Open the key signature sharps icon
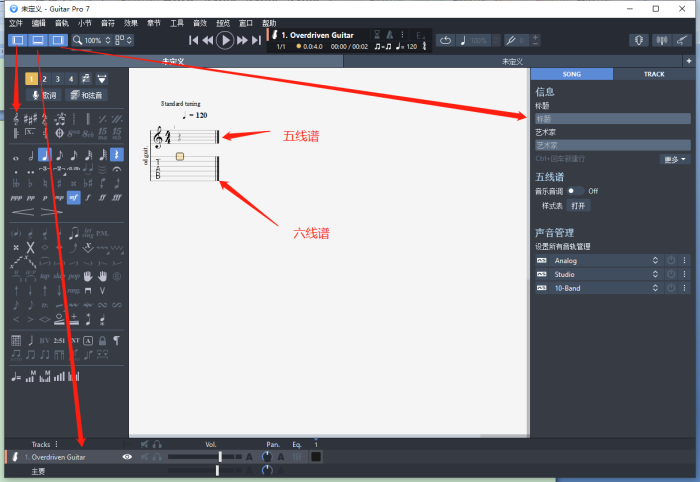The image size is (700, 482). click(x=30, y=119)
